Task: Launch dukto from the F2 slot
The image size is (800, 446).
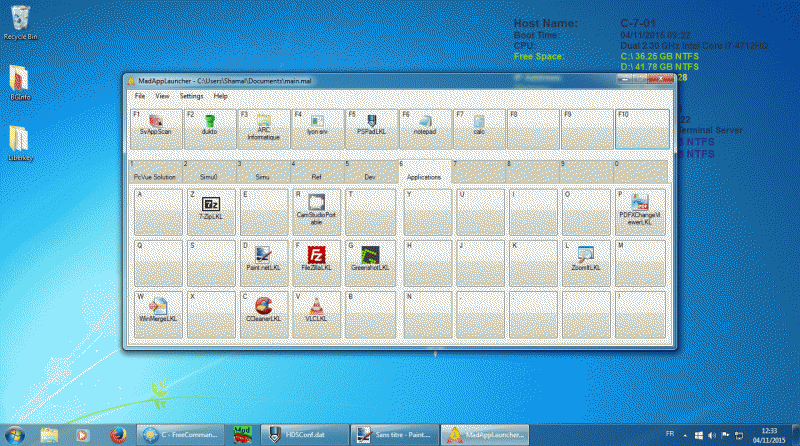Action: pos(210,129)
